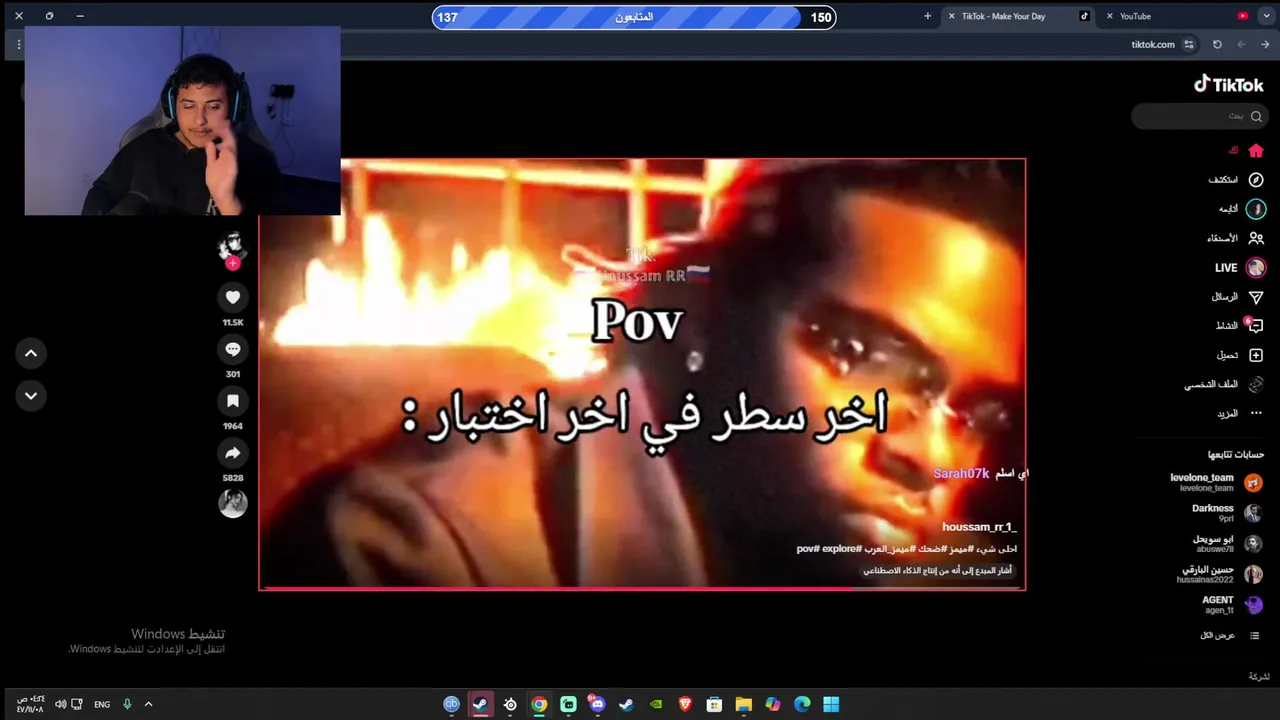Open the TikTok logo home link

1229,84
